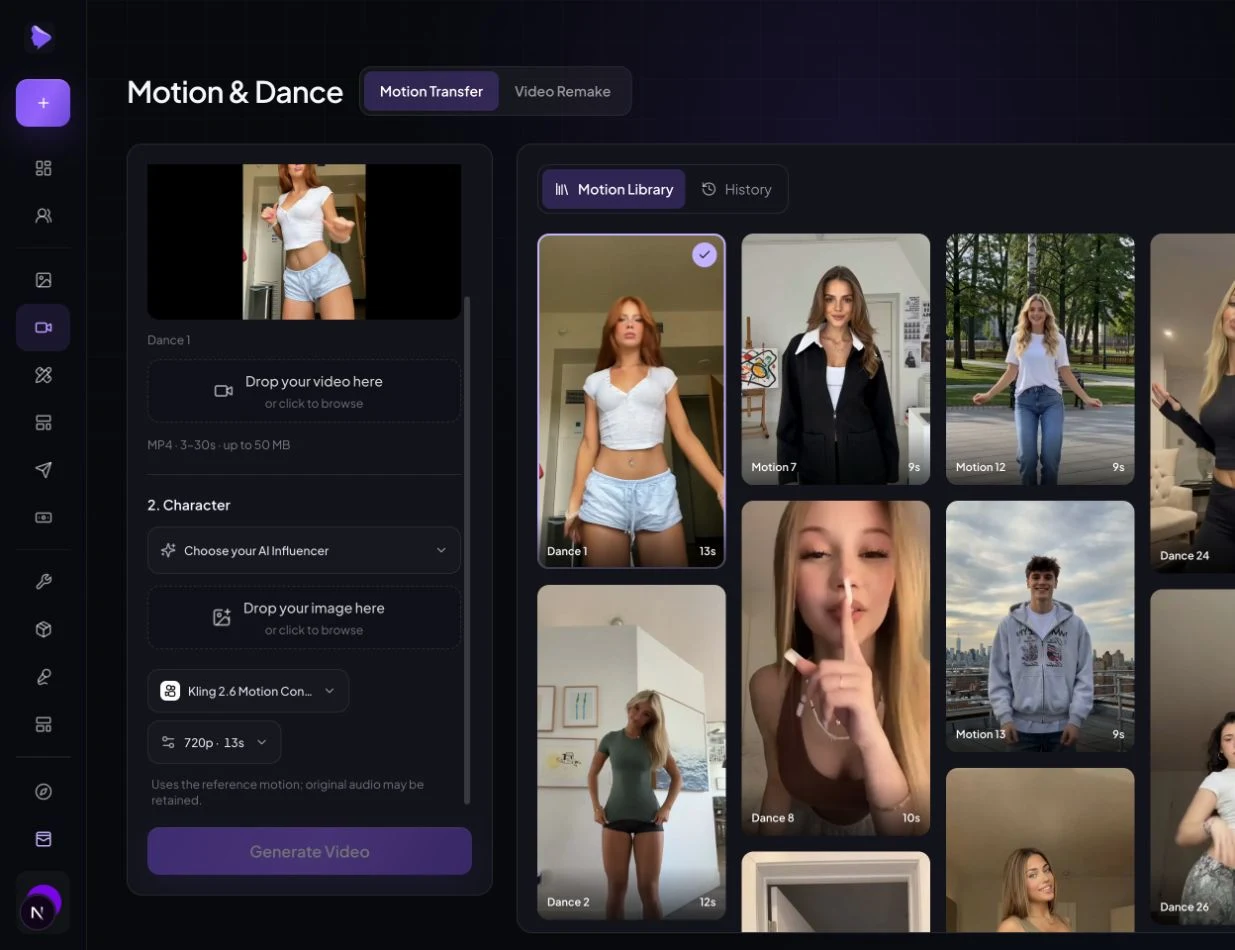Select the Dance 24 thumbnail
Image resolution: width=1235 pixels, height=950 pixels.
pos(1193,403)
